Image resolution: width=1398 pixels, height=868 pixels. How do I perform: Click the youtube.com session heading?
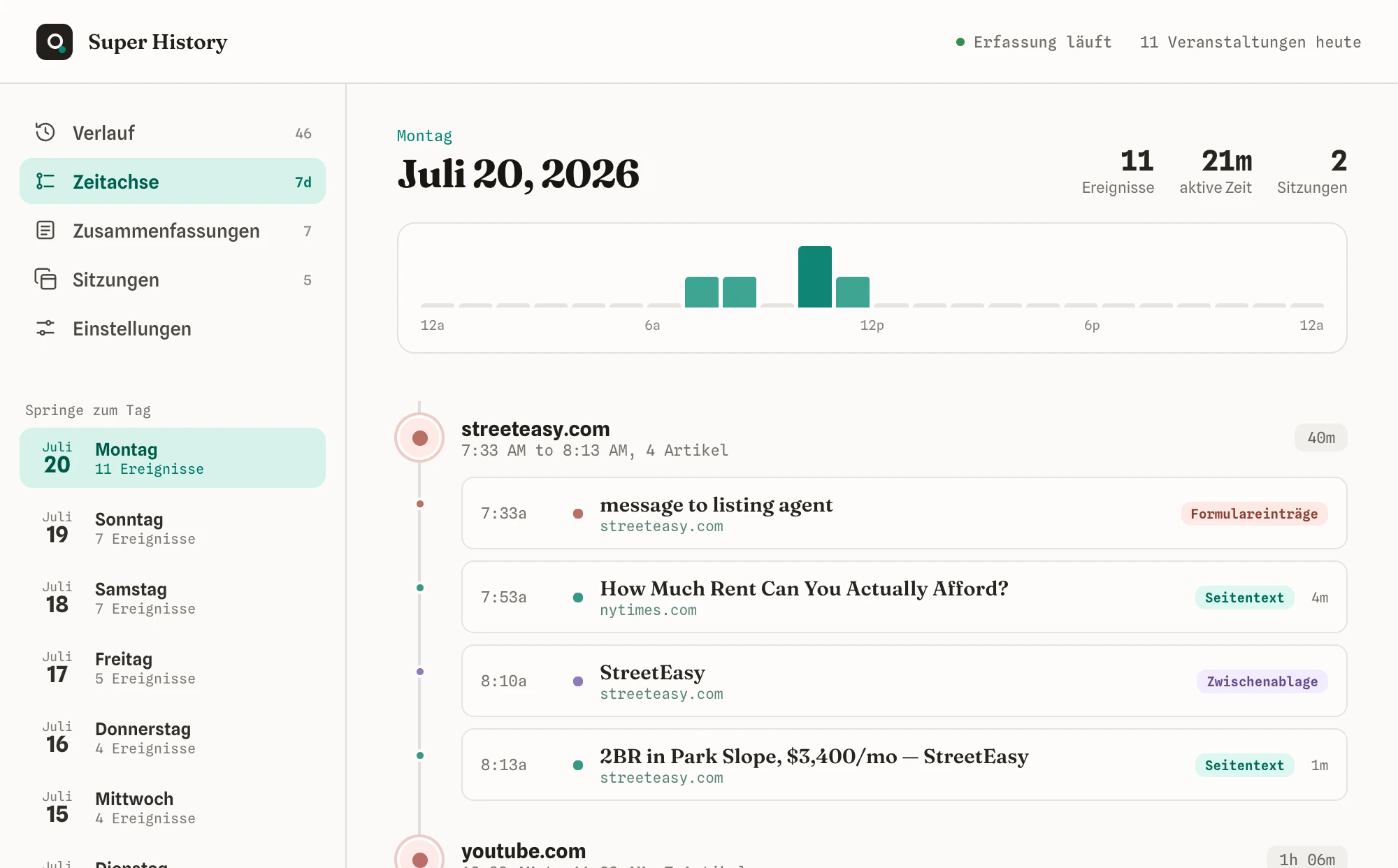click(524, 851)
